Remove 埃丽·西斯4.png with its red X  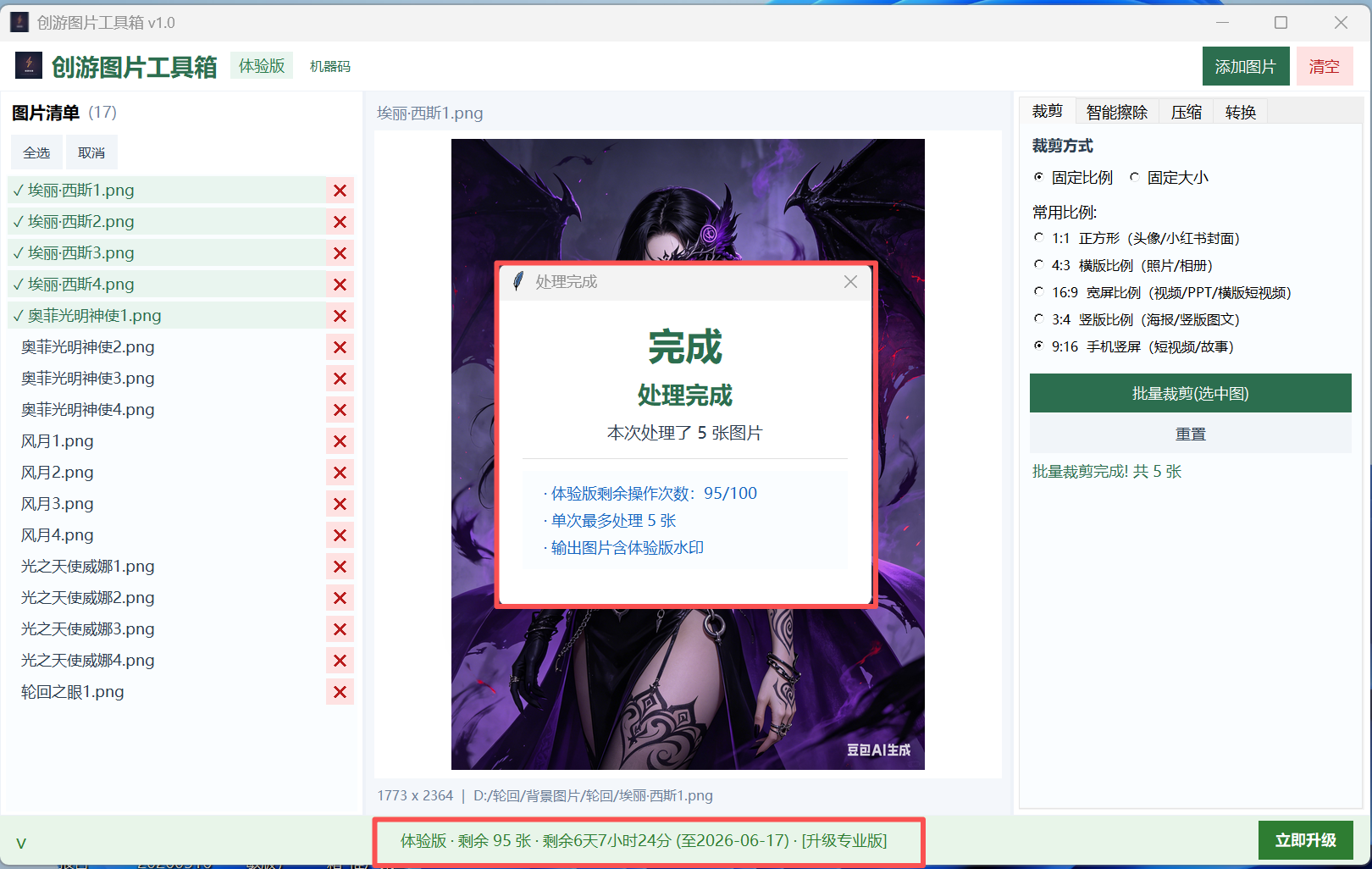coord(340,285)
